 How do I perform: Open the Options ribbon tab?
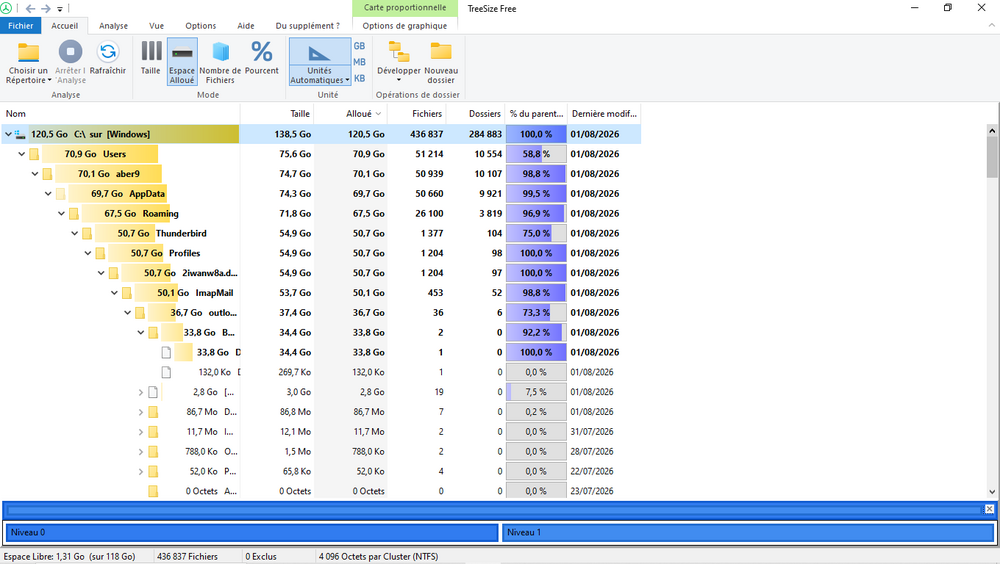pos(201,26)
